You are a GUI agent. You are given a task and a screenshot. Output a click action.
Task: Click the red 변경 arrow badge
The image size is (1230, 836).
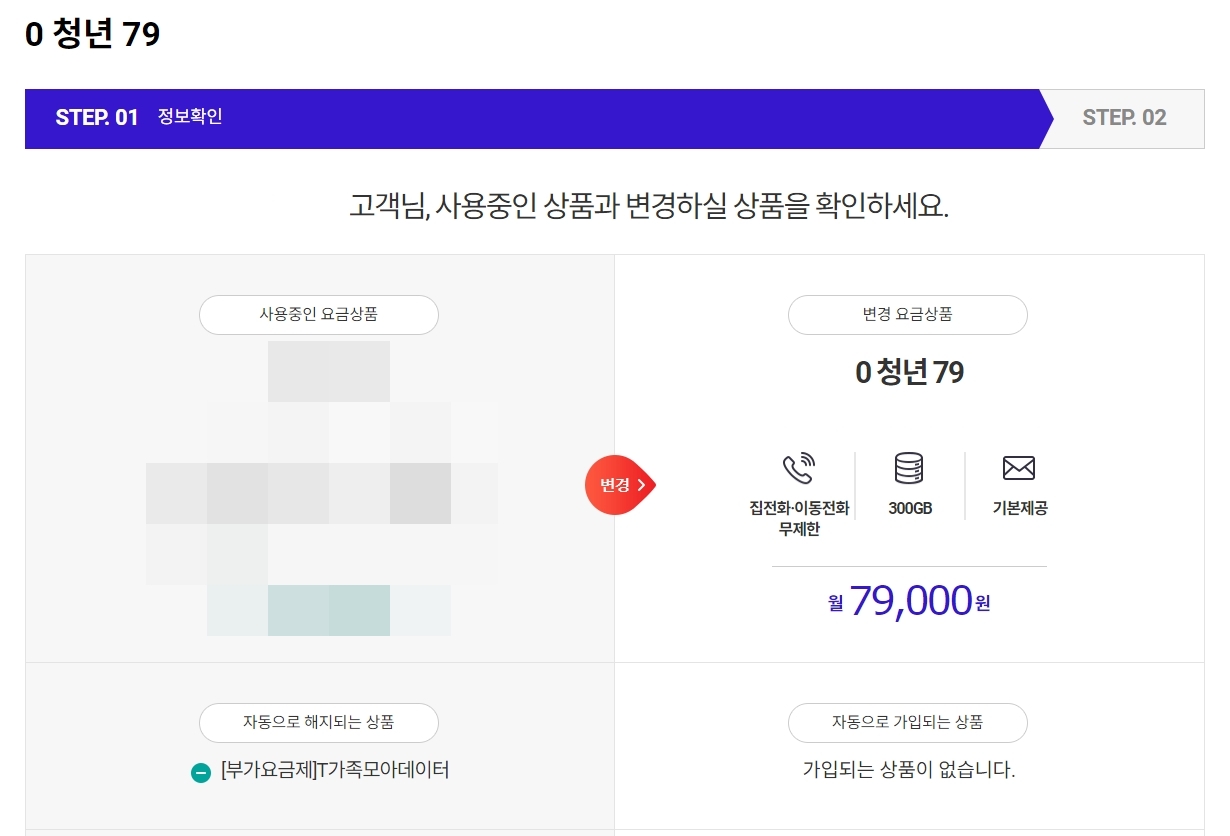tap(618, 484)
